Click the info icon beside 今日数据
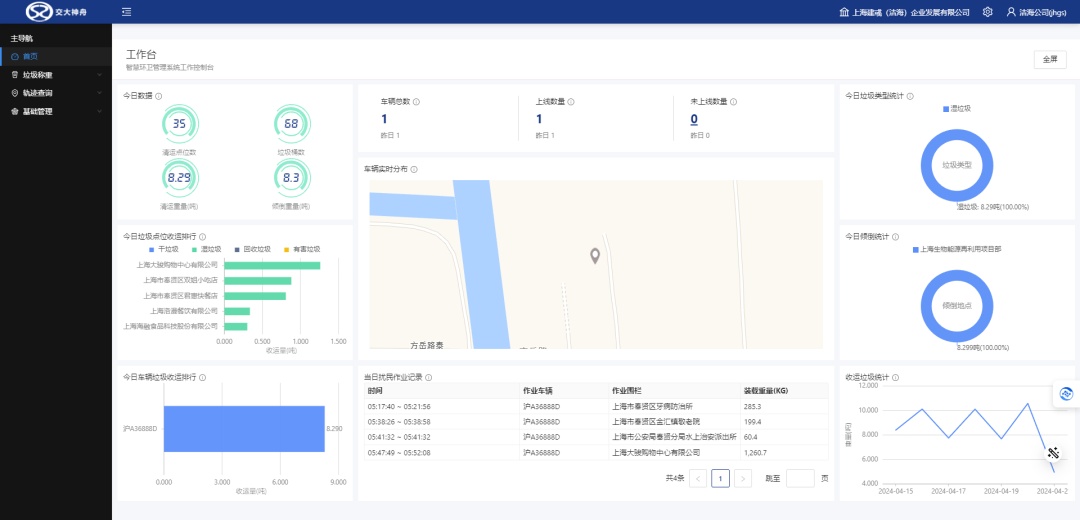Viewport: 1080px width, 520px height. [x=159, y=96]
